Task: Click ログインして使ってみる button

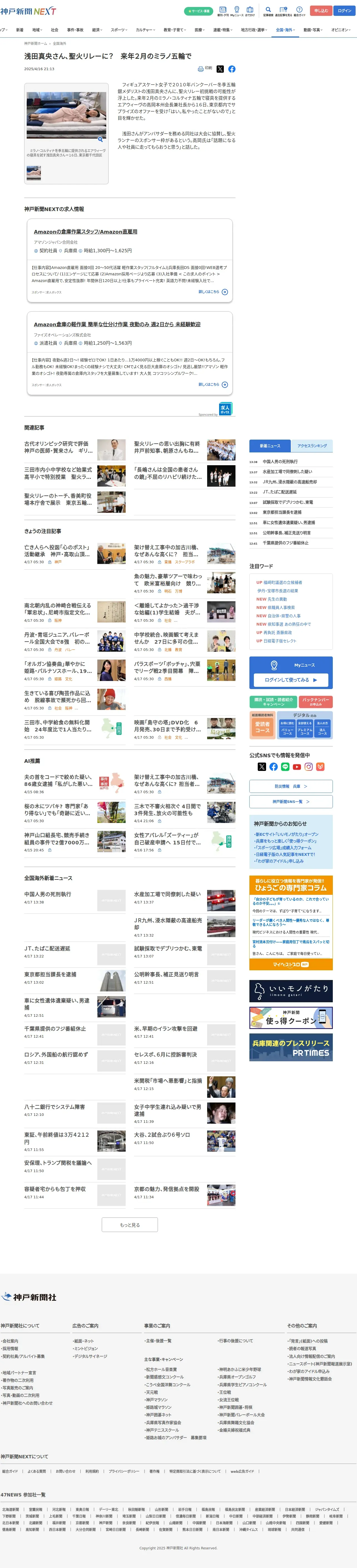Action: [x=291, y=679]
